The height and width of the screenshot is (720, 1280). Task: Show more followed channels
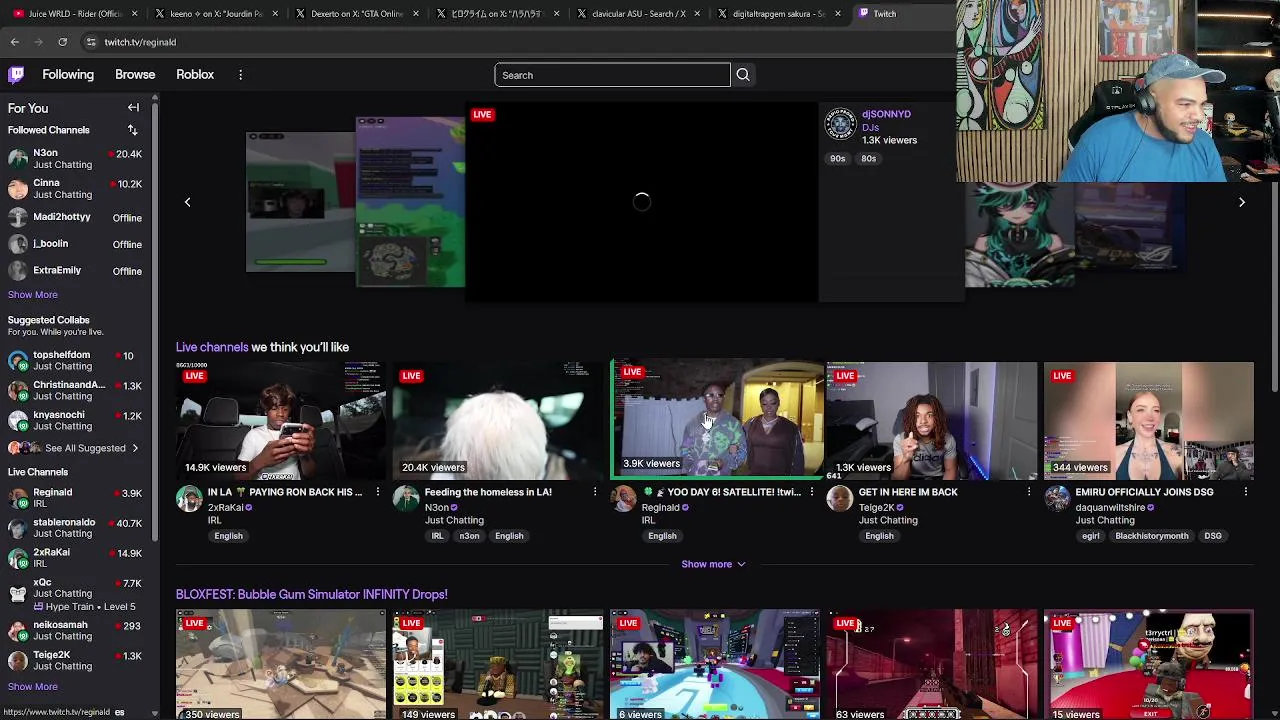33,294
